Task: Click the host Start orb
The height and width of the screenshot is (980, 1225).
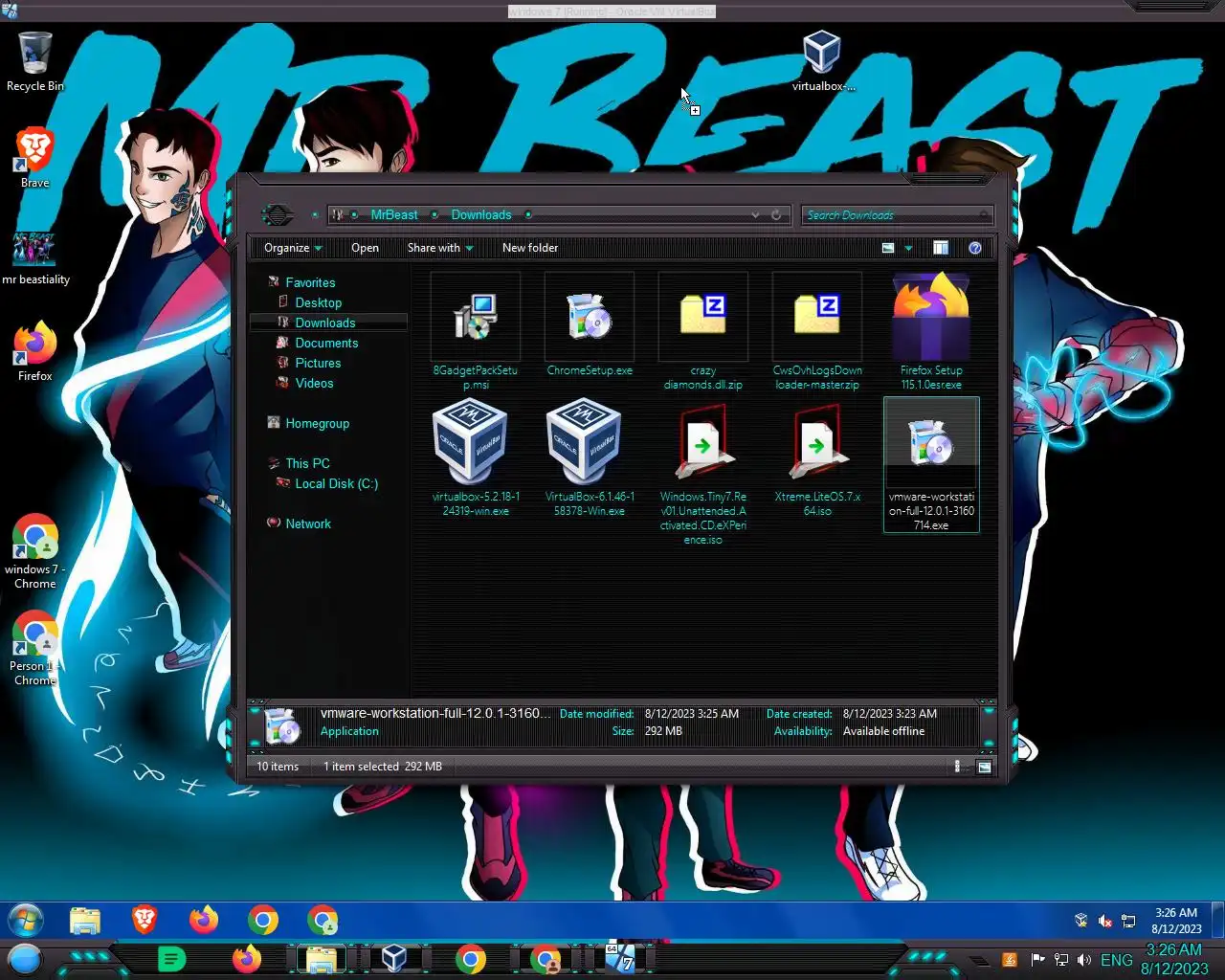Action: (x=25, y=959)
